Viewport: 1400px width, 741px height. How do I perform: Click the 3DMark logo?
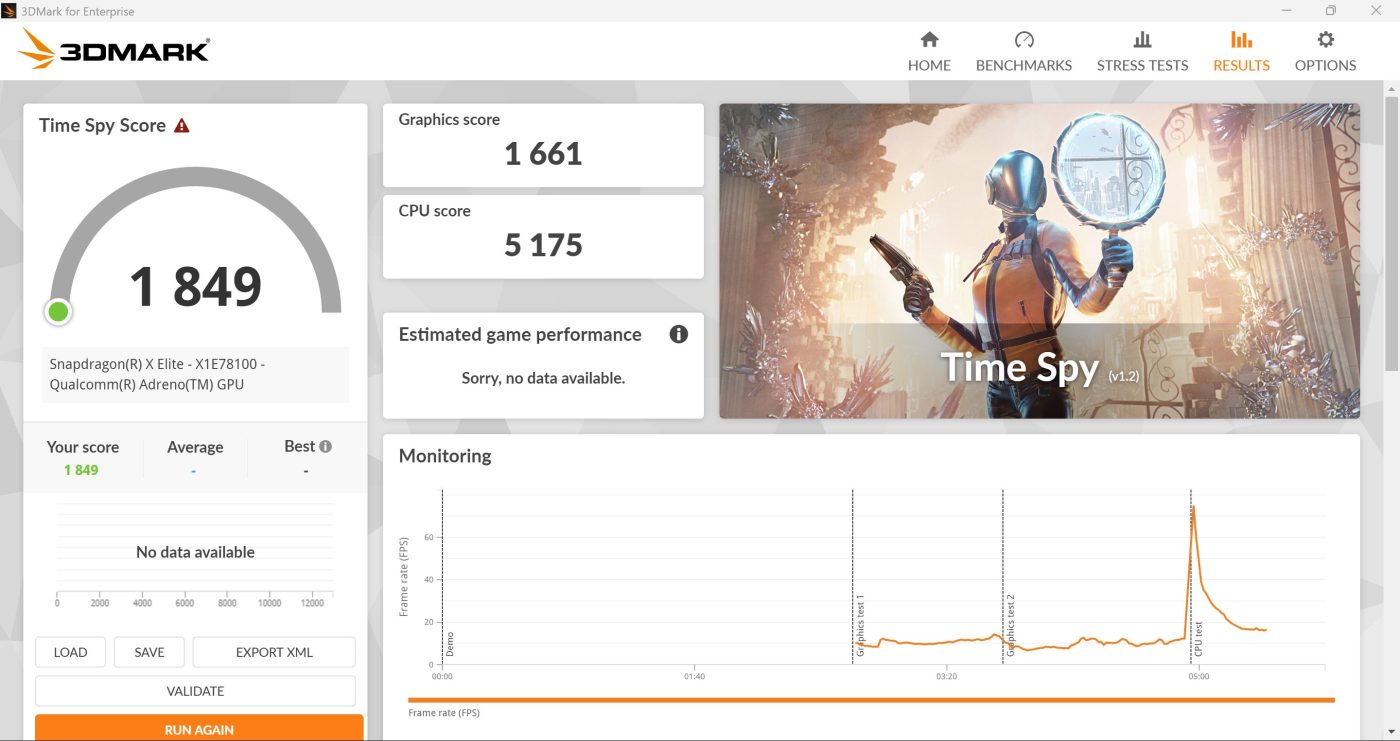click(114, 48)
